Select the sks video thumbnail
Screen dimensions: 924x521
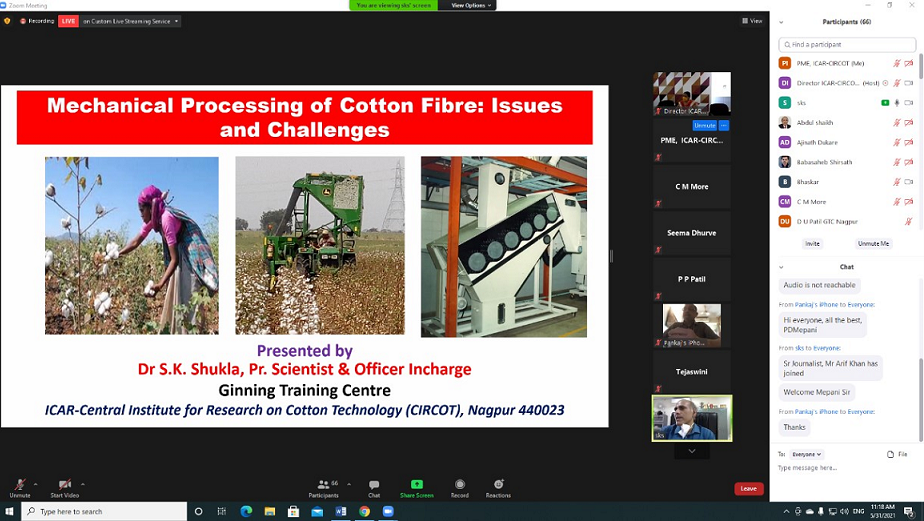[x=692, y=418]
